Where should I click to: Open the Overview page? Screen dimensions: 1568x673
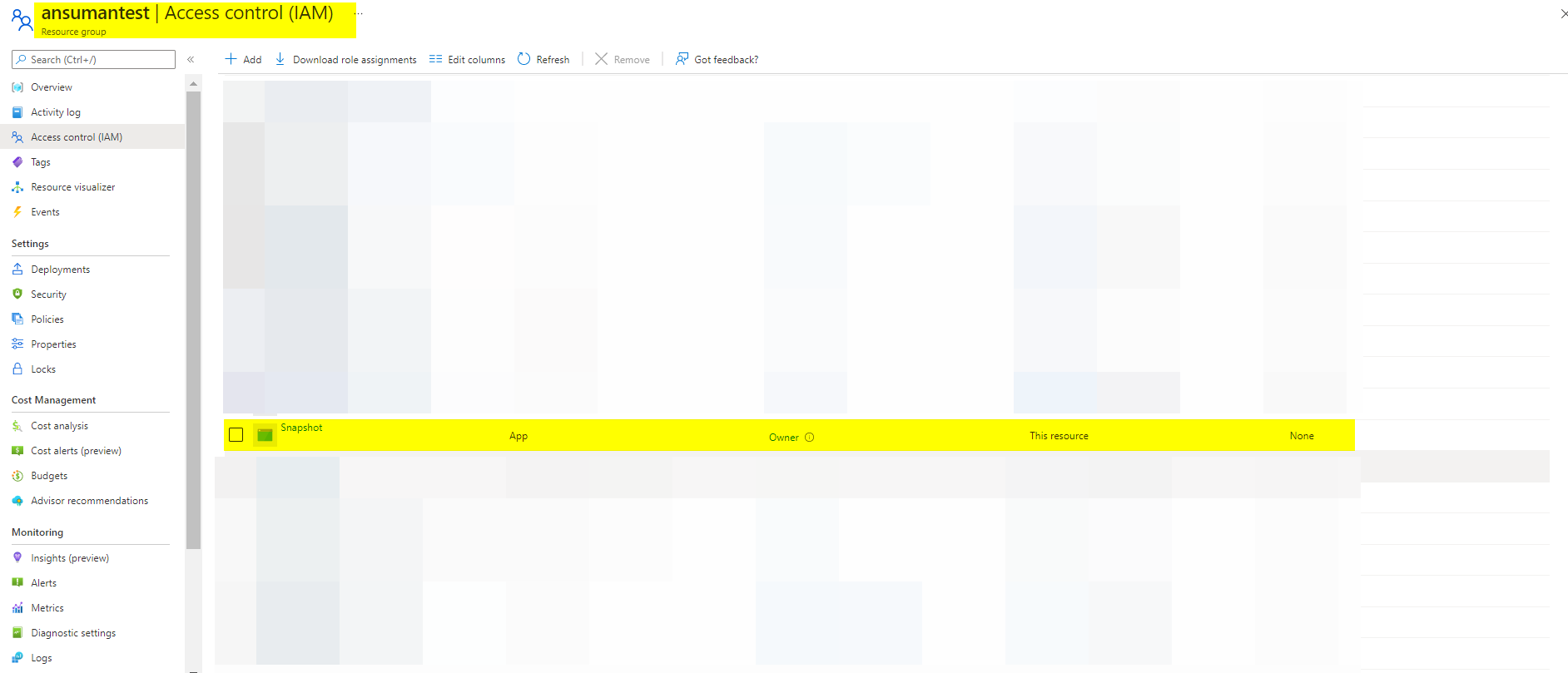[52, 87]
